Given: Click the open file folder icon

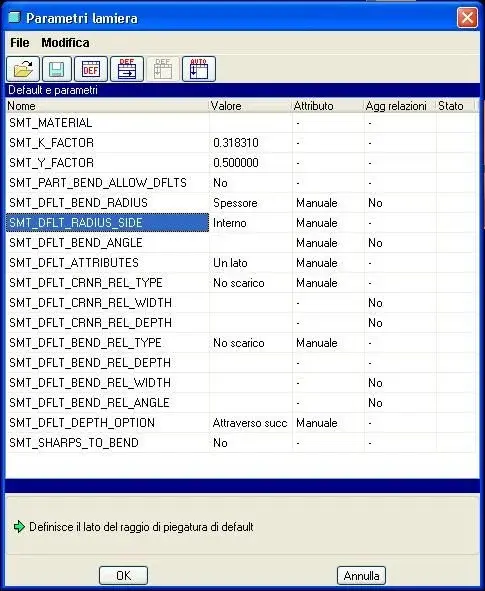Looking at the screenshot, I should [x=23, y=69].
